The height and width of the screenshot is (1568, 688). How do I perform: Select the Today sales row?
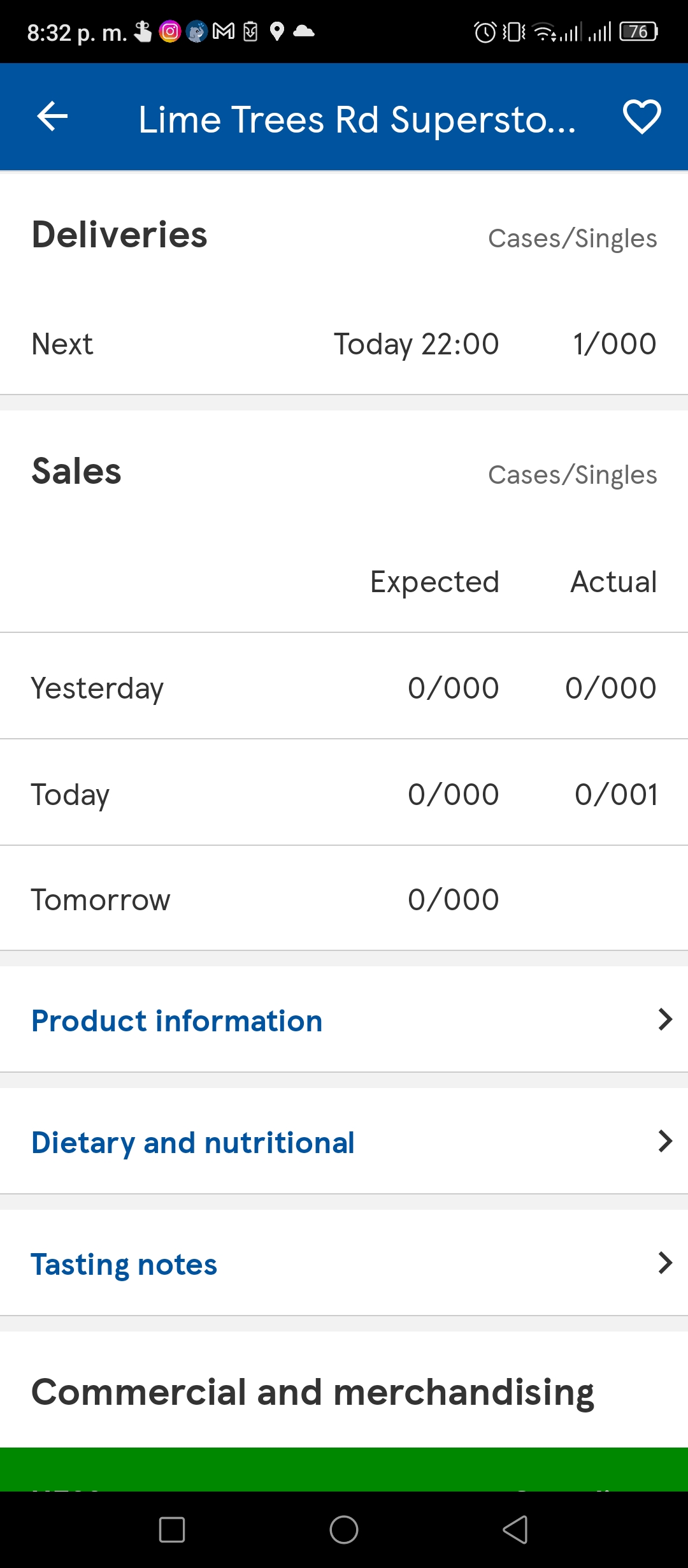(344, 794)
